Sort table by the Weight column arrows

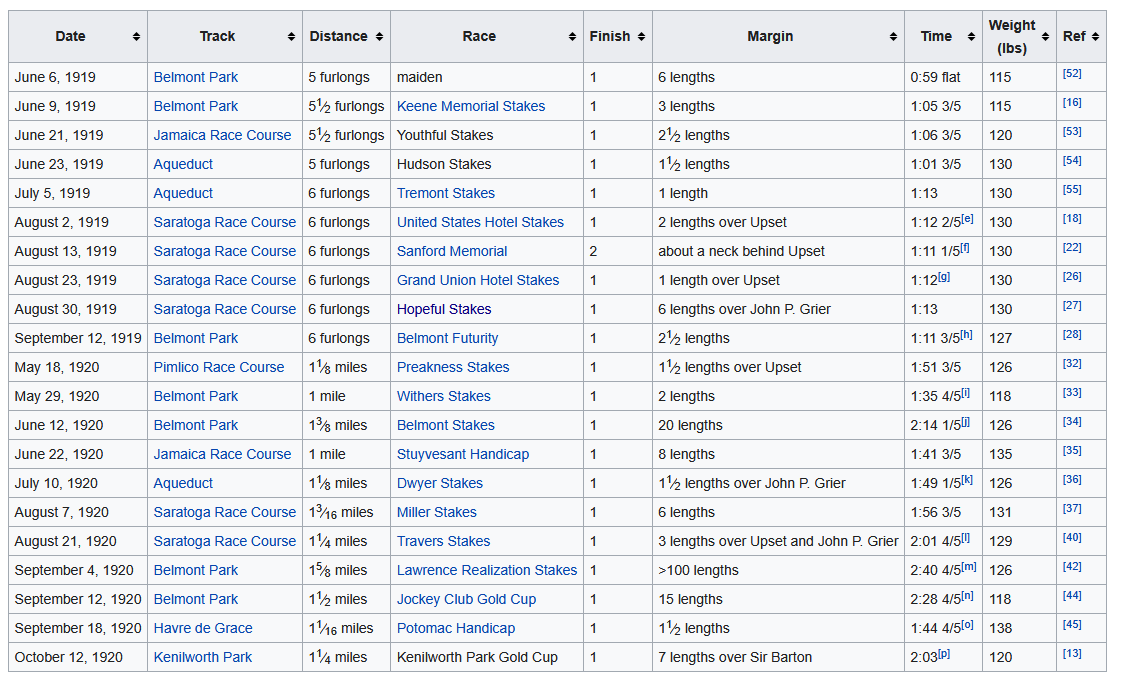click(x=1045, y=36)
